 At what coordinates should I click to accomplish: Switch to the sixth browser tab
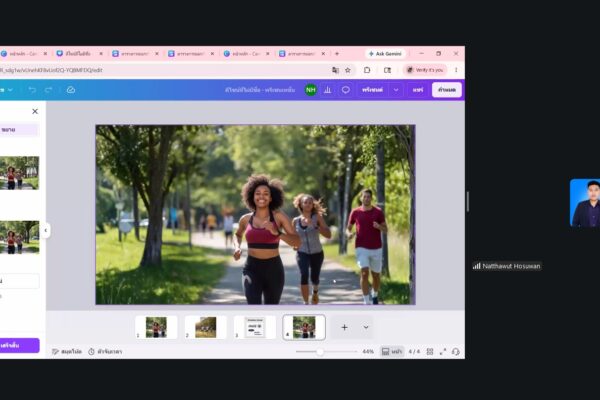click(x=302, y=54)
